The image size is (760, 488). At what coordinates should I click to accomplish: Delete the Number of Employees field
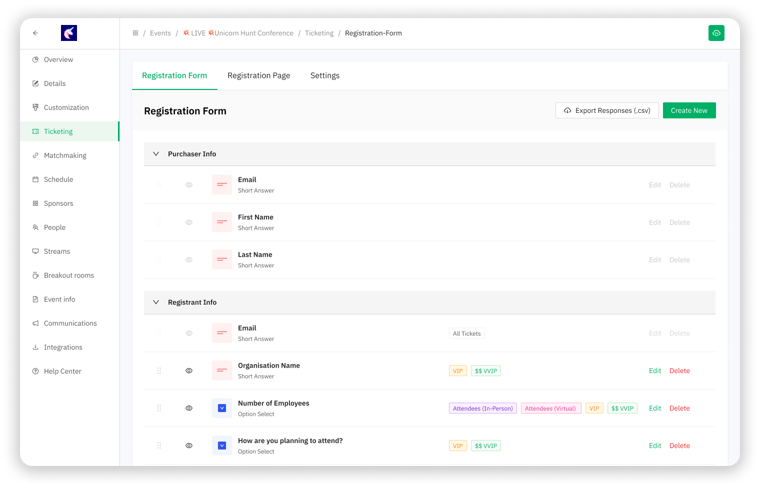click(x=679, y=408)
